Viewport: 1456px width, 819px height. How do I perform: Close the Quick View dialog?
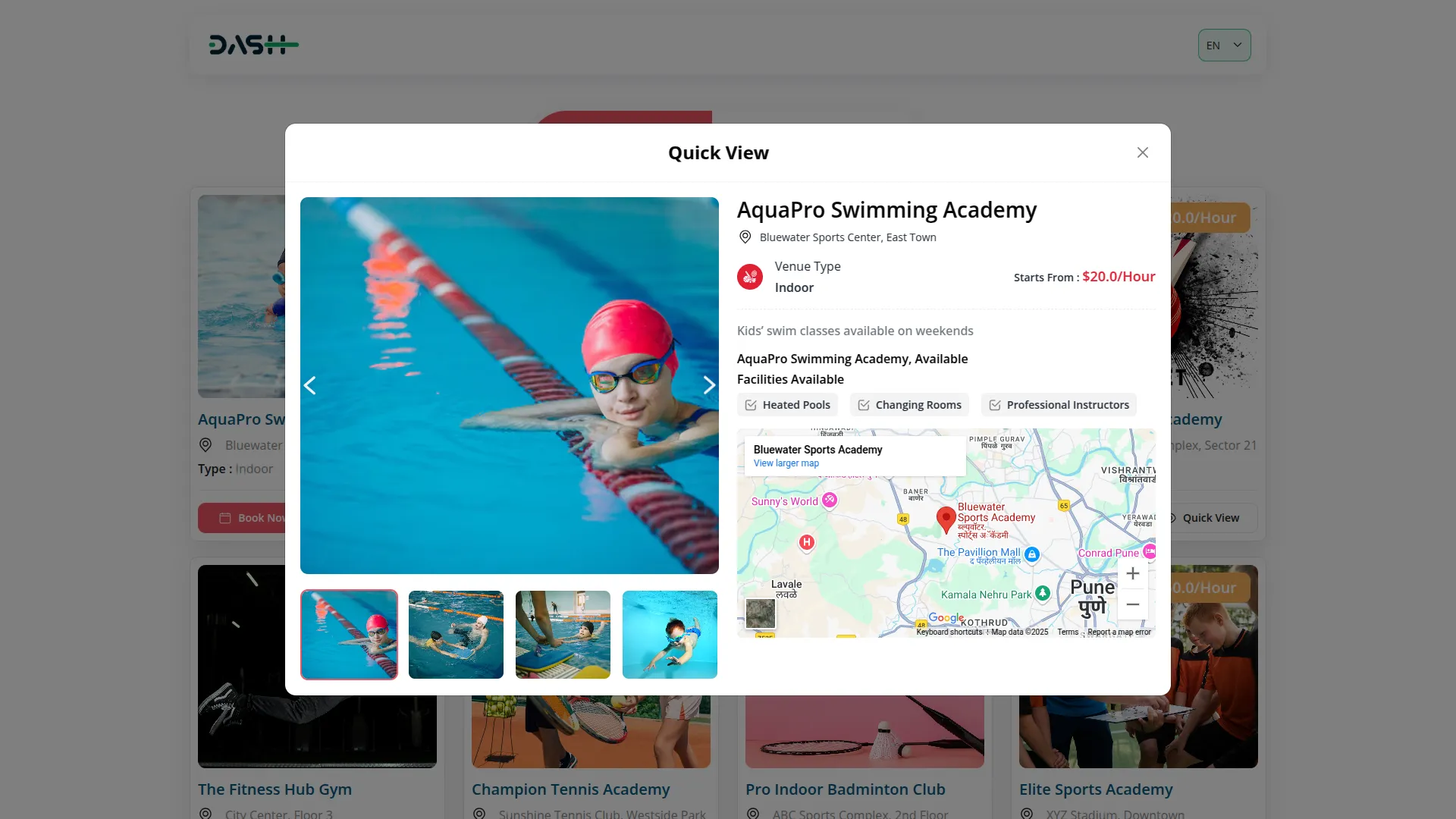[1143, 152]
